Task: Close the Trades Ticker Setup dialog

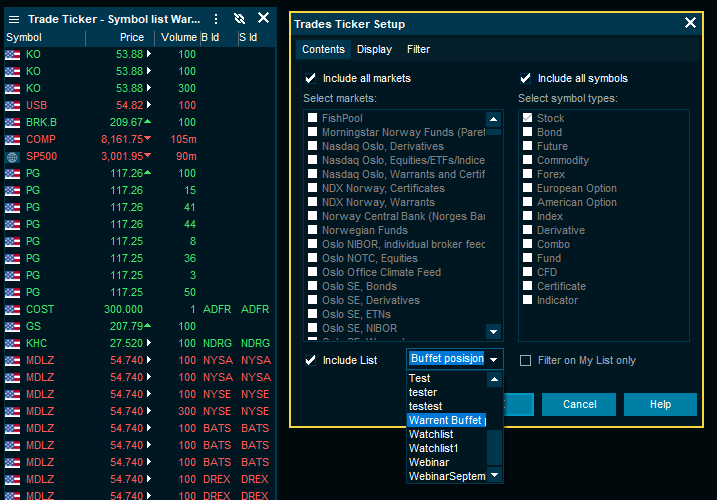Action: tap(690, 23)
